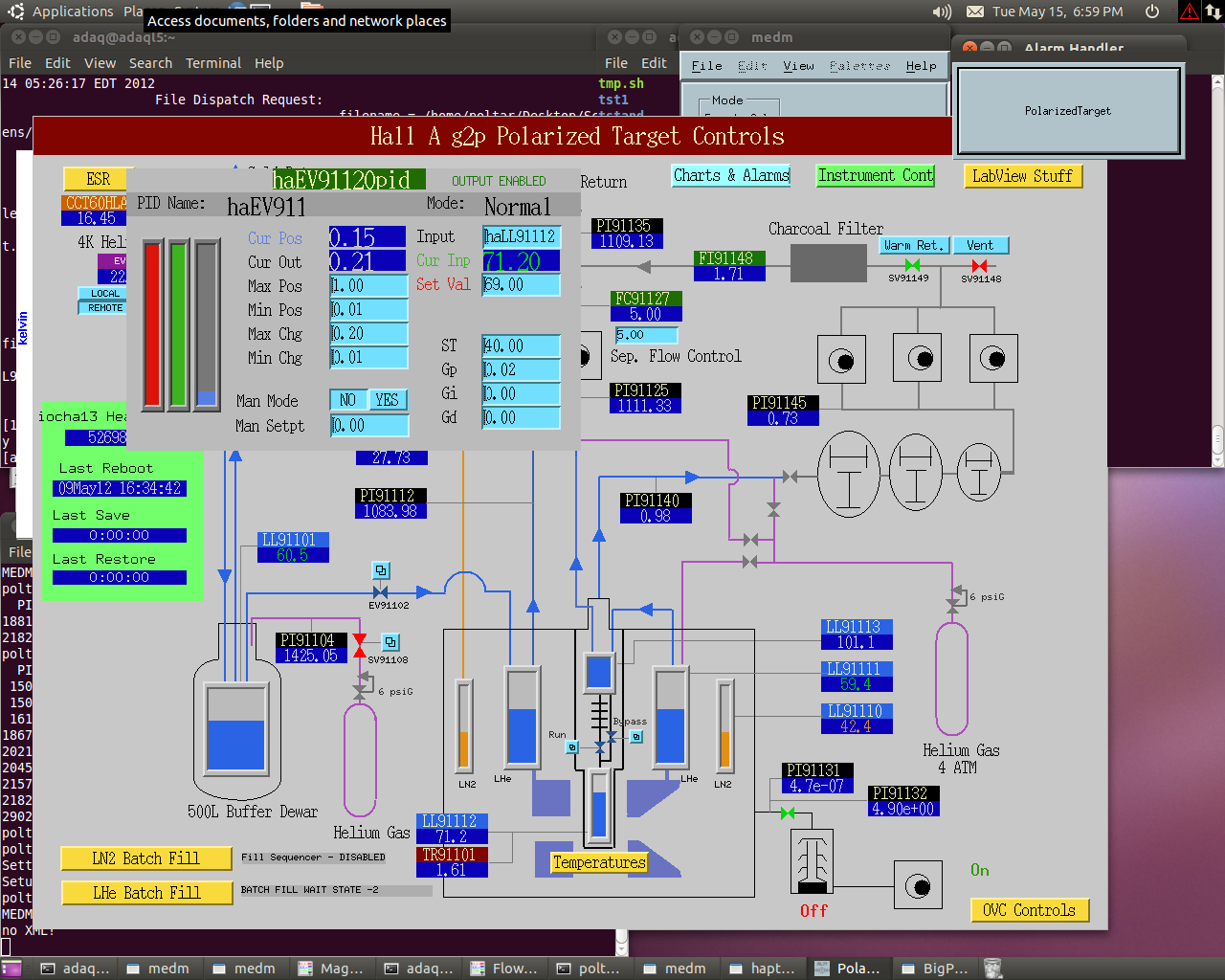
Task: Switch control to LOCAL
Action: click(102, 294)
